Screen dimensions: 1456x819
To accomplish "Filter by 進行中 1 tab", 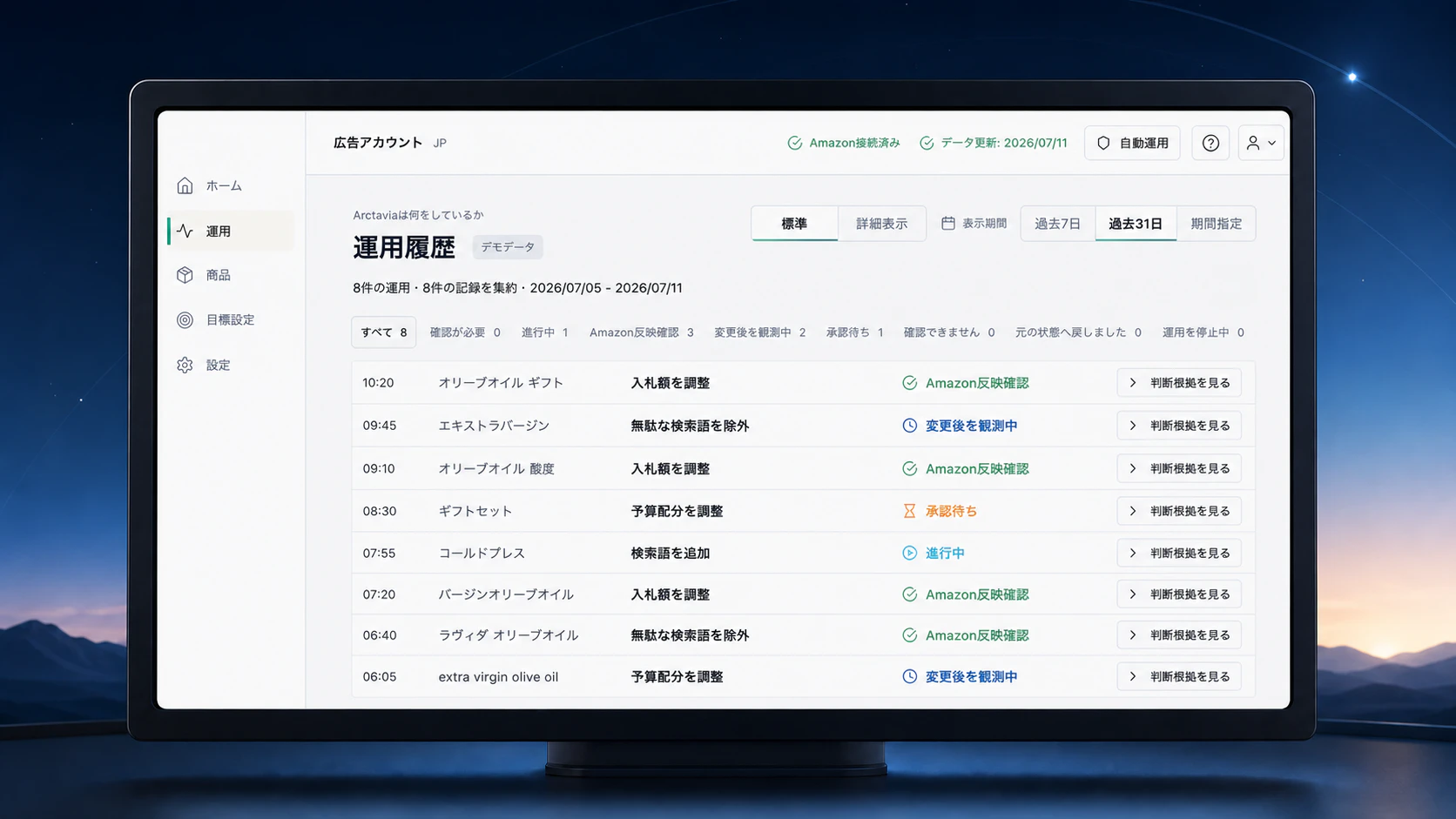I will (544, 332).
